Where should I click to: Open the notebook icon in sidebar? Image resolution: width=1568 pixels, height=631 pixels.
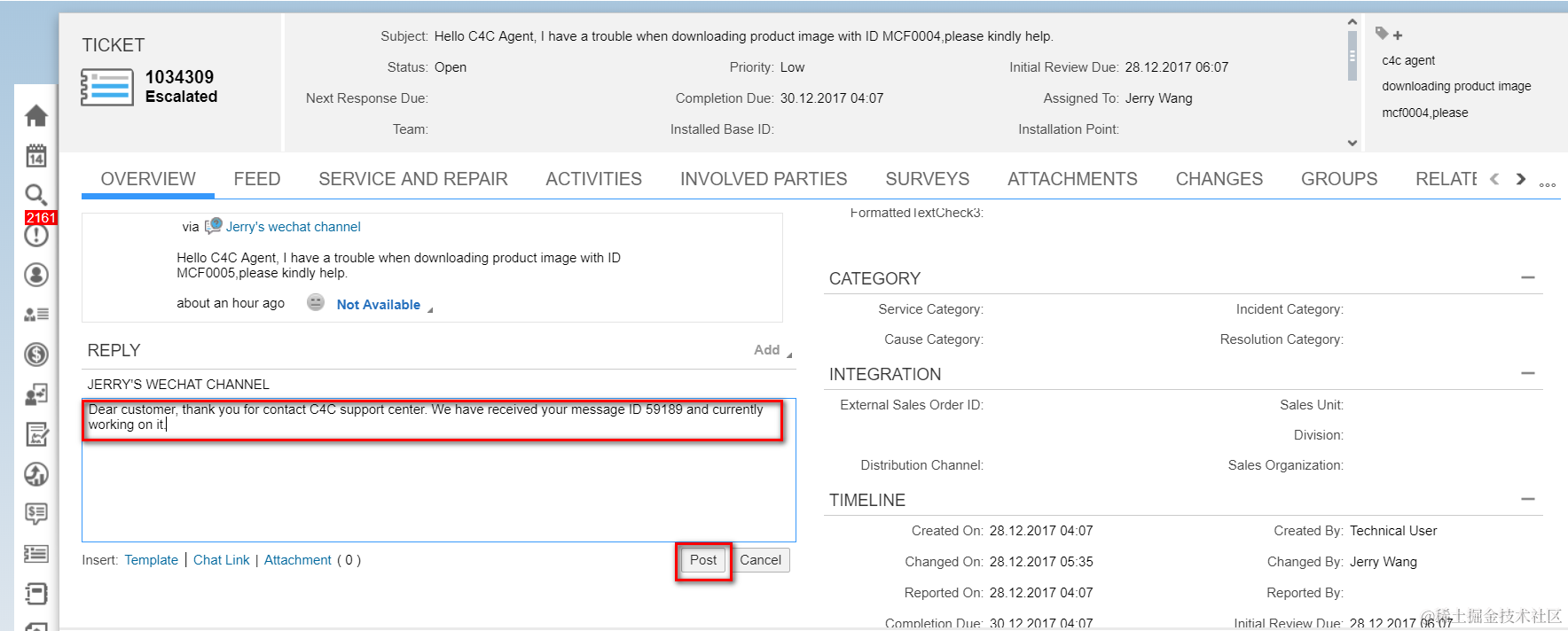click(36, 593)
